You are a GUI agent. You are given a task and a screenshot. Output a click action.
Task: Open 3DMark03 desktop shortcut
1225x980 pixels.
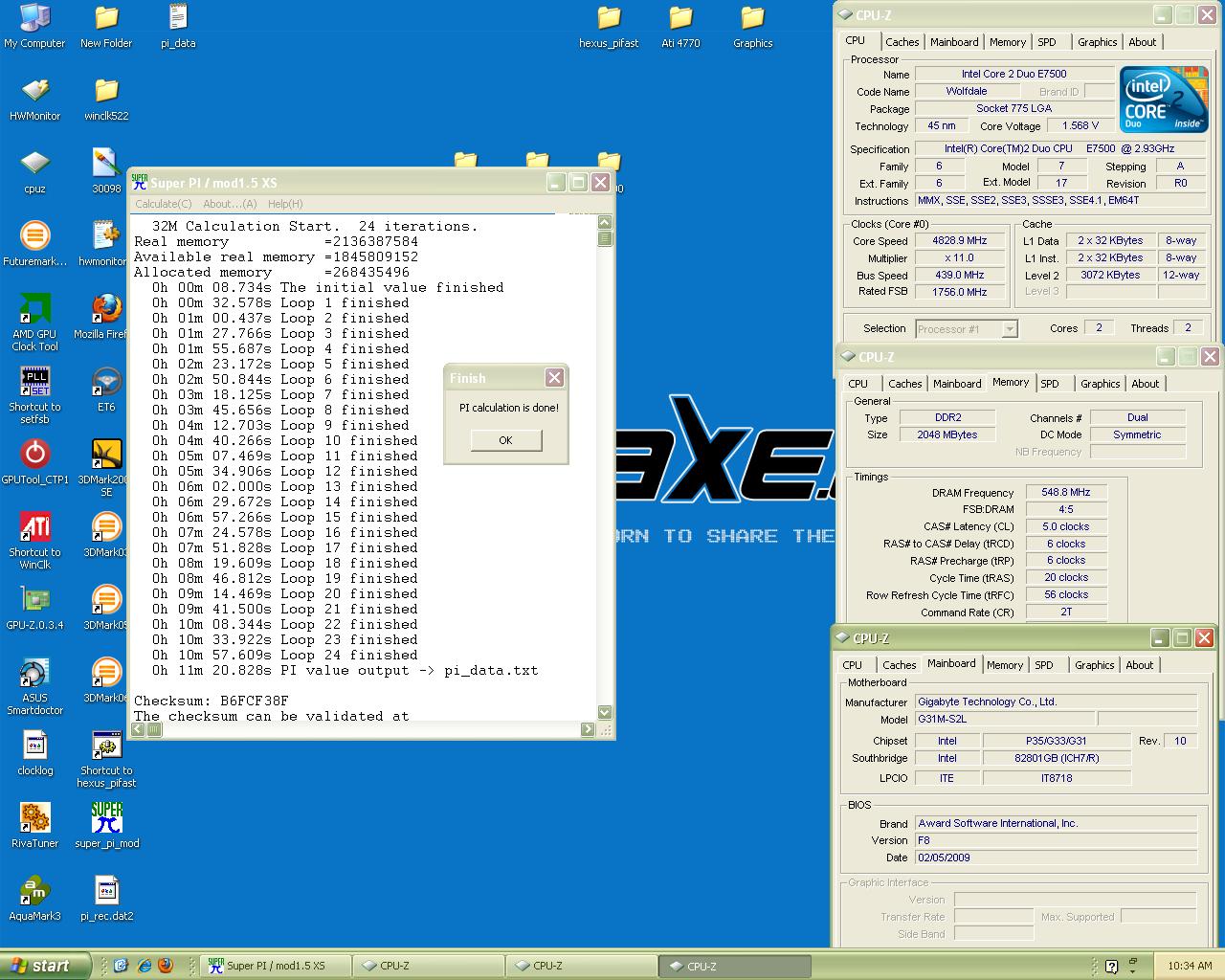(x=106, y=535)
